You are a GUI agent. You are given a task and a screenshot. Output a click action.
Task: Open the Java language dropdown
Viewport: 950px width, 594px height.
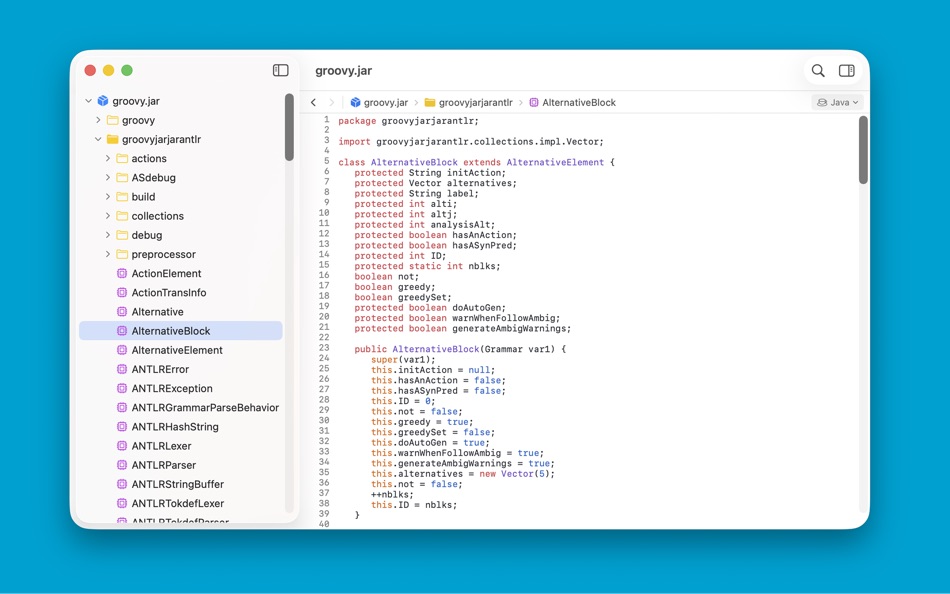(837, 101)
